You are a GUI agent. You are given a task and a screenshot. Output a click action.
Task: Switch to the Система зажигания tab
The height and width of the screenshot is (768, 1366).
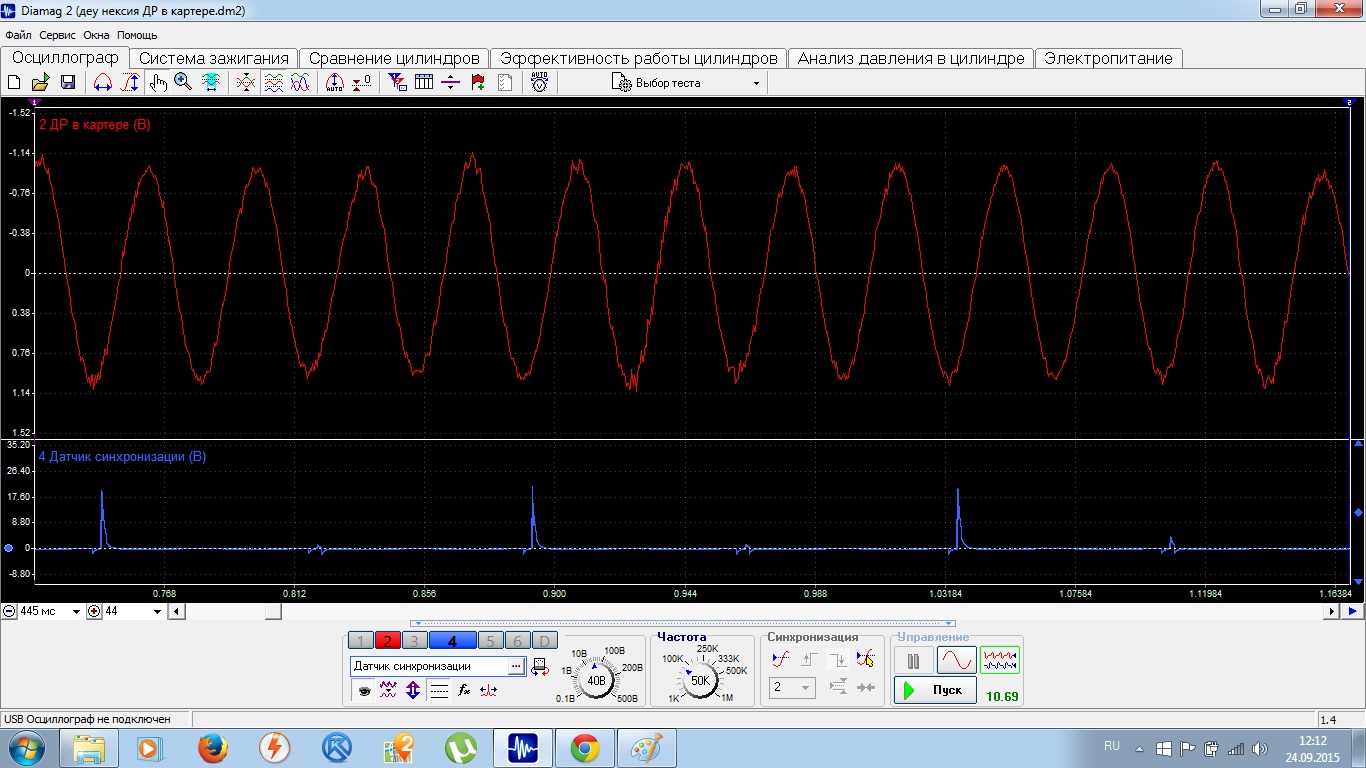[214, 58]
